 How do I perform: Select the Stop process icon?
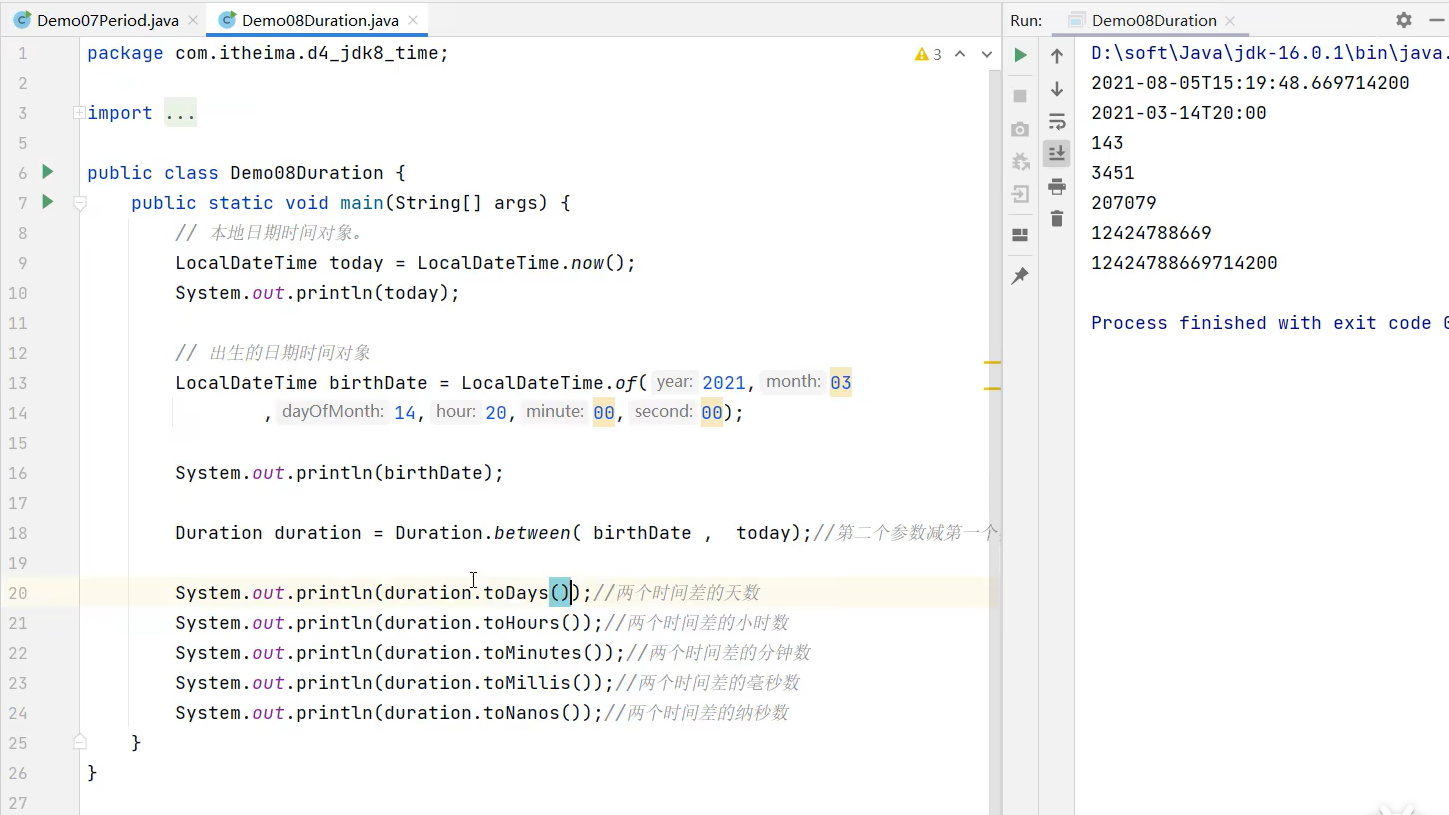(x=1019, y=95)
